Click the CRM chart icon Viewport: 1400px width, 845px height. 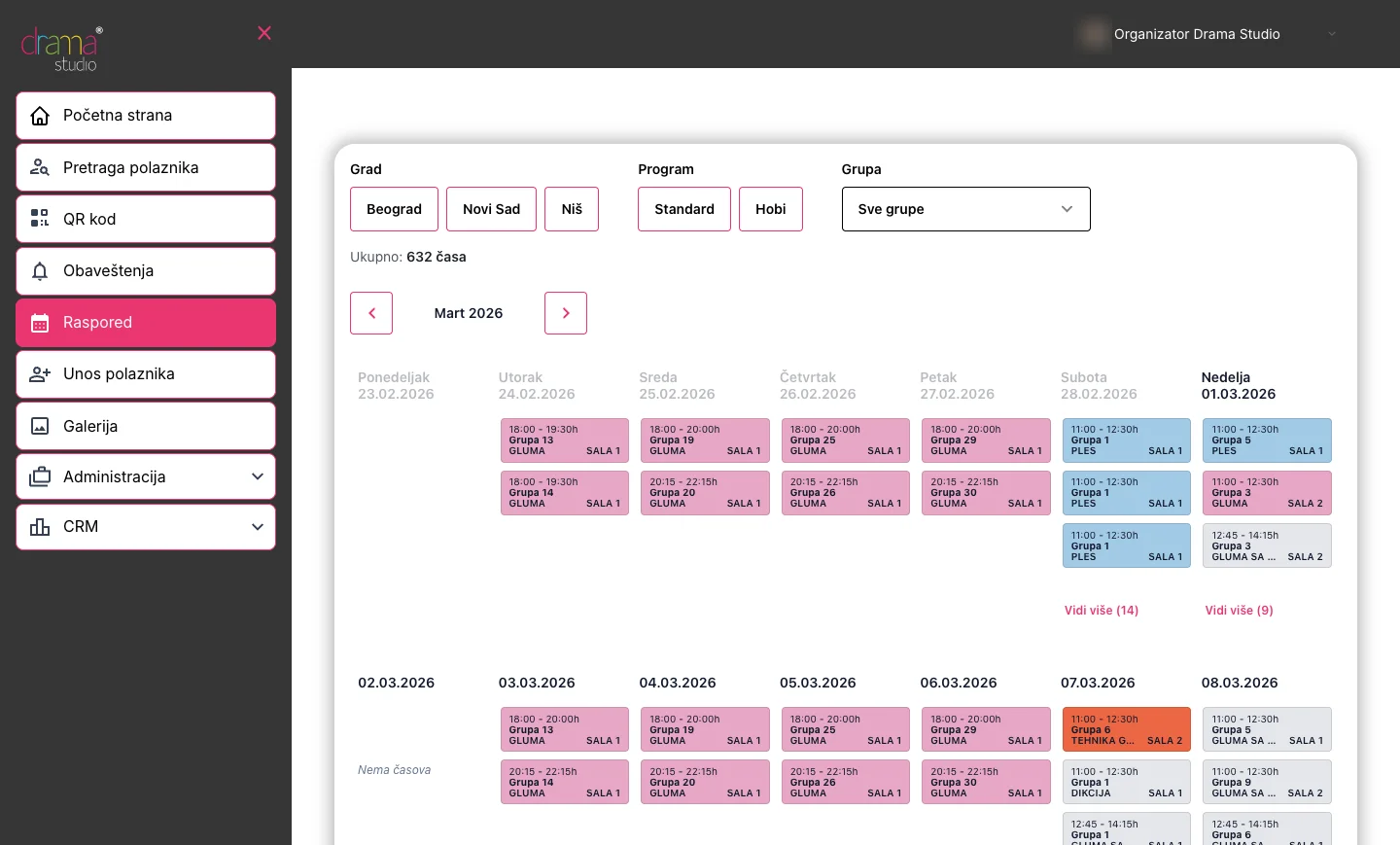coord(40,527)
